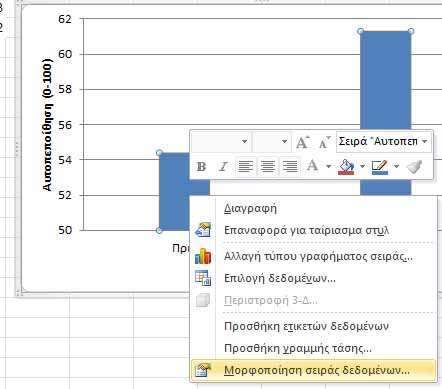Decrease font size with small A icon
Viewport: 442px width, 389px height.
click(x=324, y=142)
